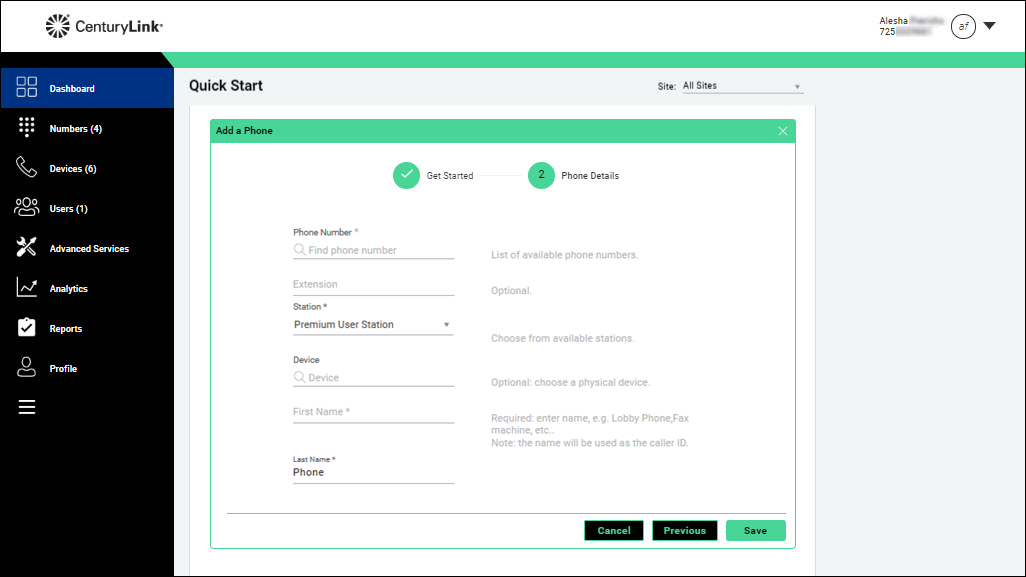Click the Users people icon
Image resolution: width=1026 pixels, height=577 pixels.
click(x=27, y=208)
